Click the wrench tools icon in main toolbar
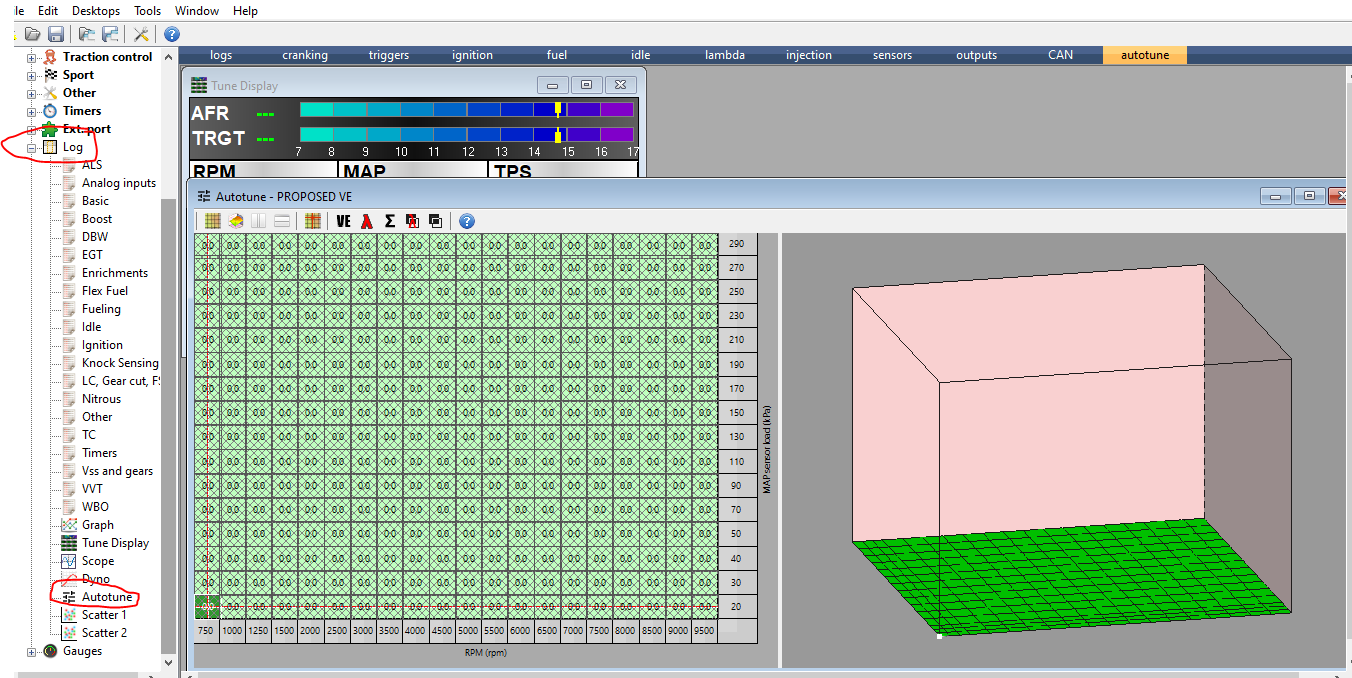1352x678 pixels. (141, 34)
